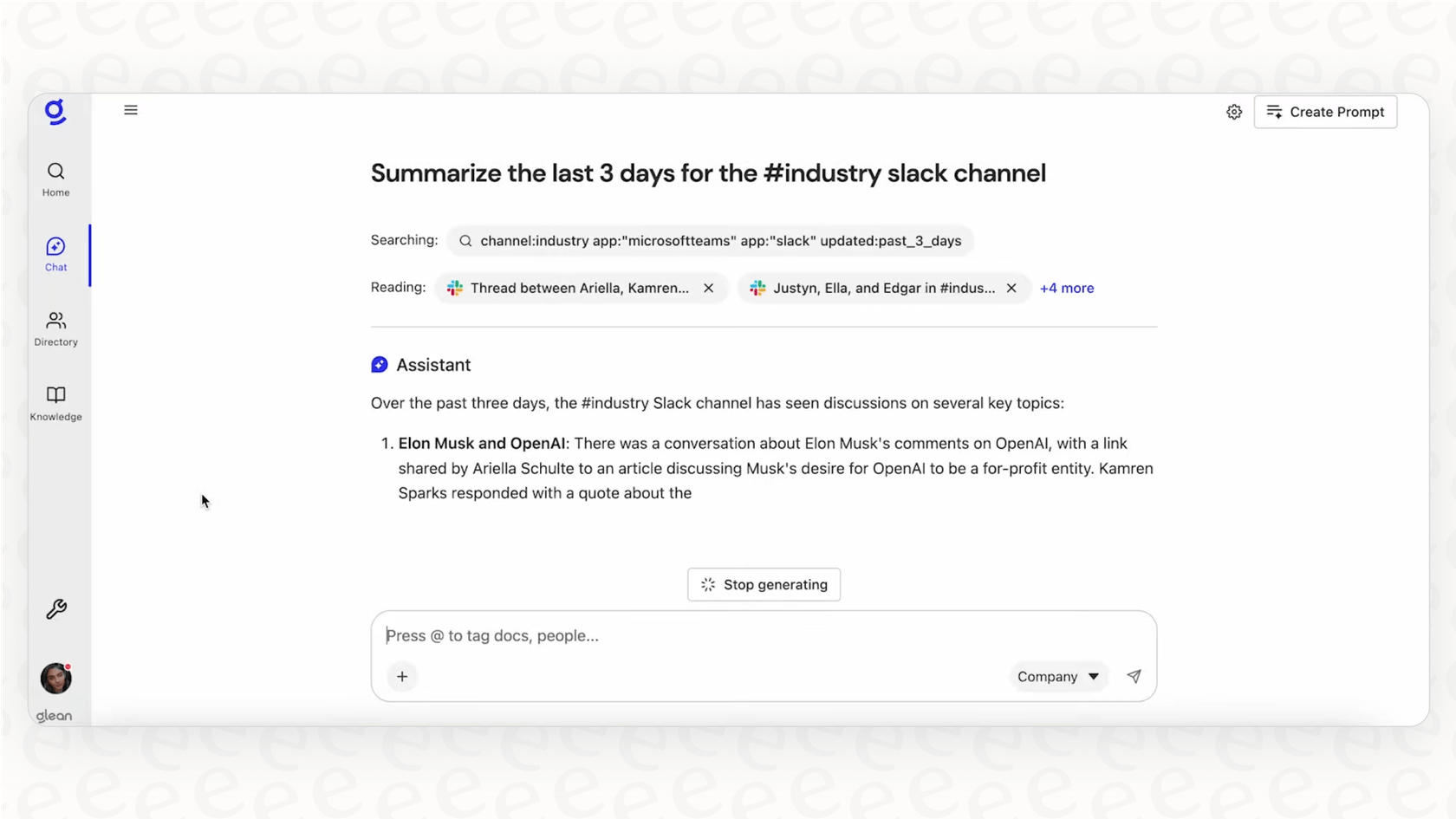Screen dimensions: 1456x819
Task: Open settings with the gear icon
Action: click(1234, 112)
